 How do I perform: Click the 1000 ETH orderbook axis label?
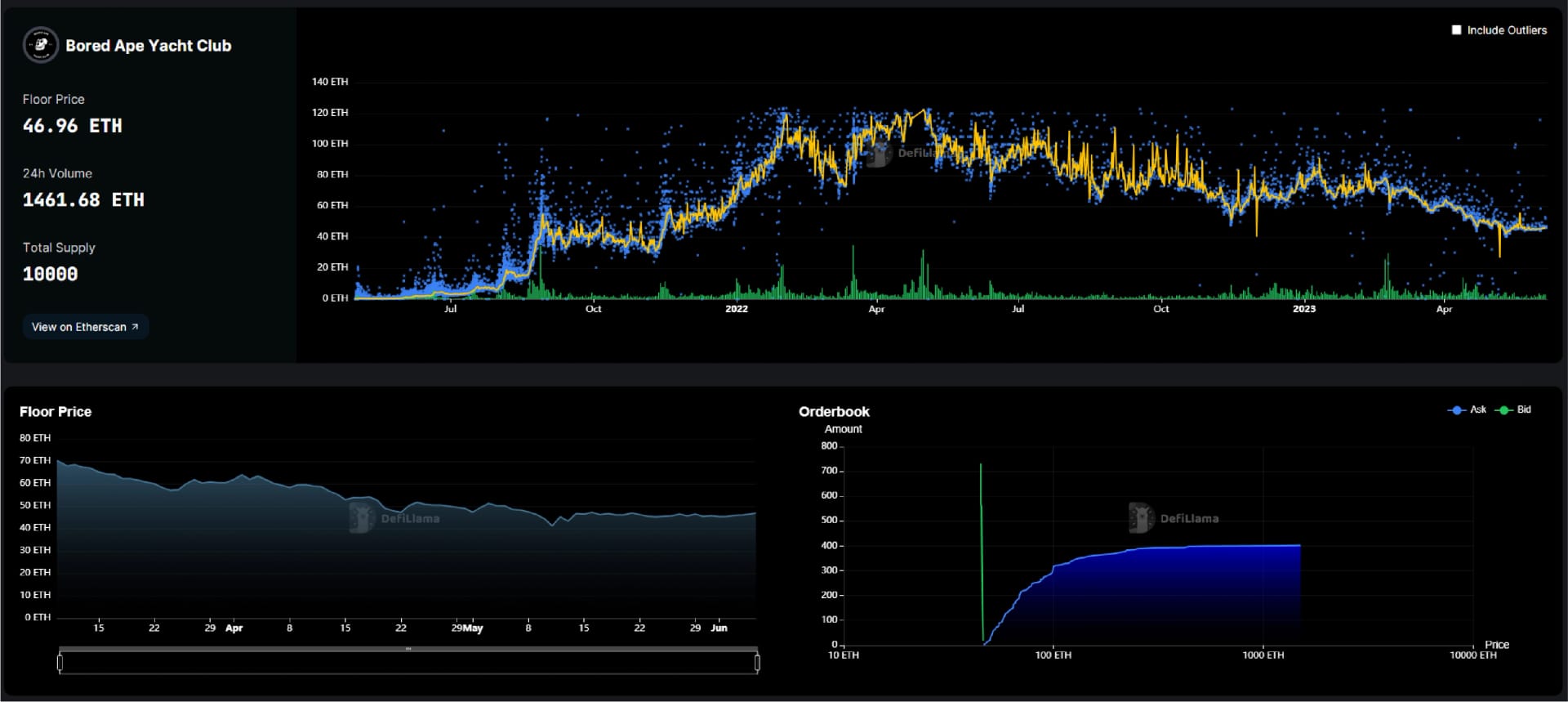click(x=1263, y=655)
